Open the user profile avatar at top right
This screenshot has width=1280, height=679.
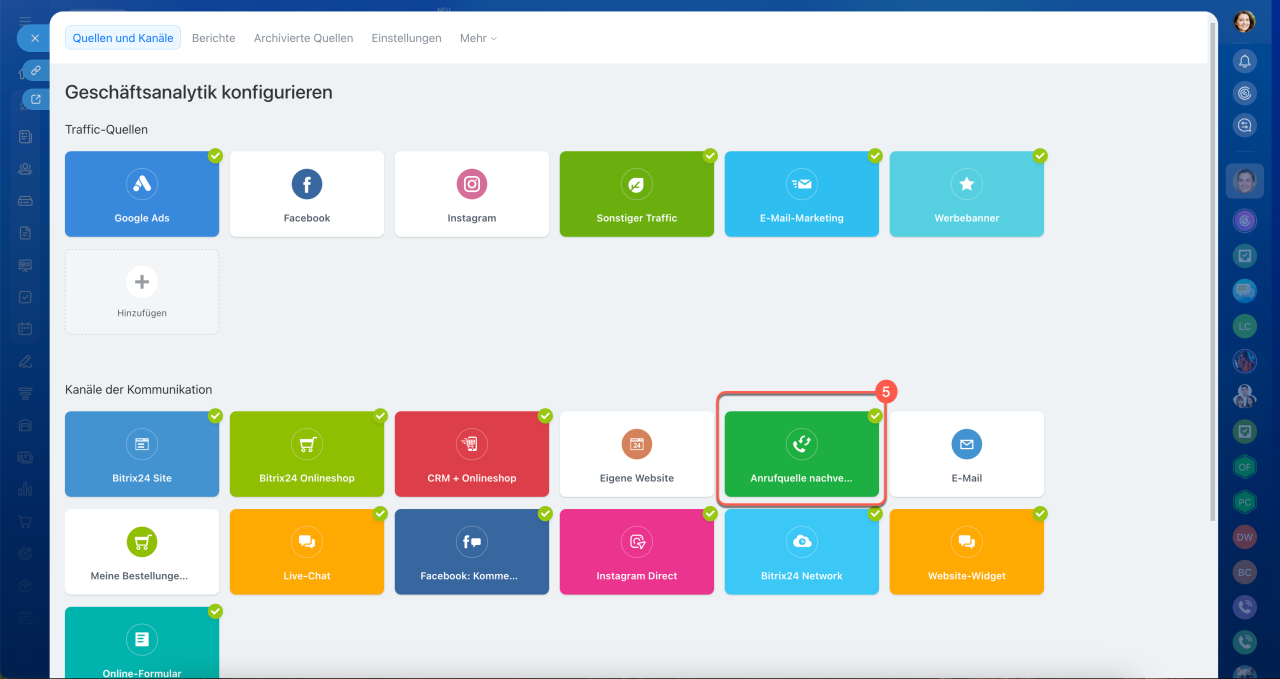(x=1244, y=21)
